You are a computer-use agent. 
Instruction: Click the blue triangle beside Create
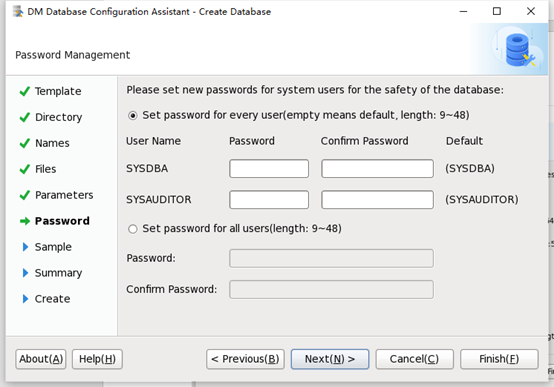[x=25, y=299]
